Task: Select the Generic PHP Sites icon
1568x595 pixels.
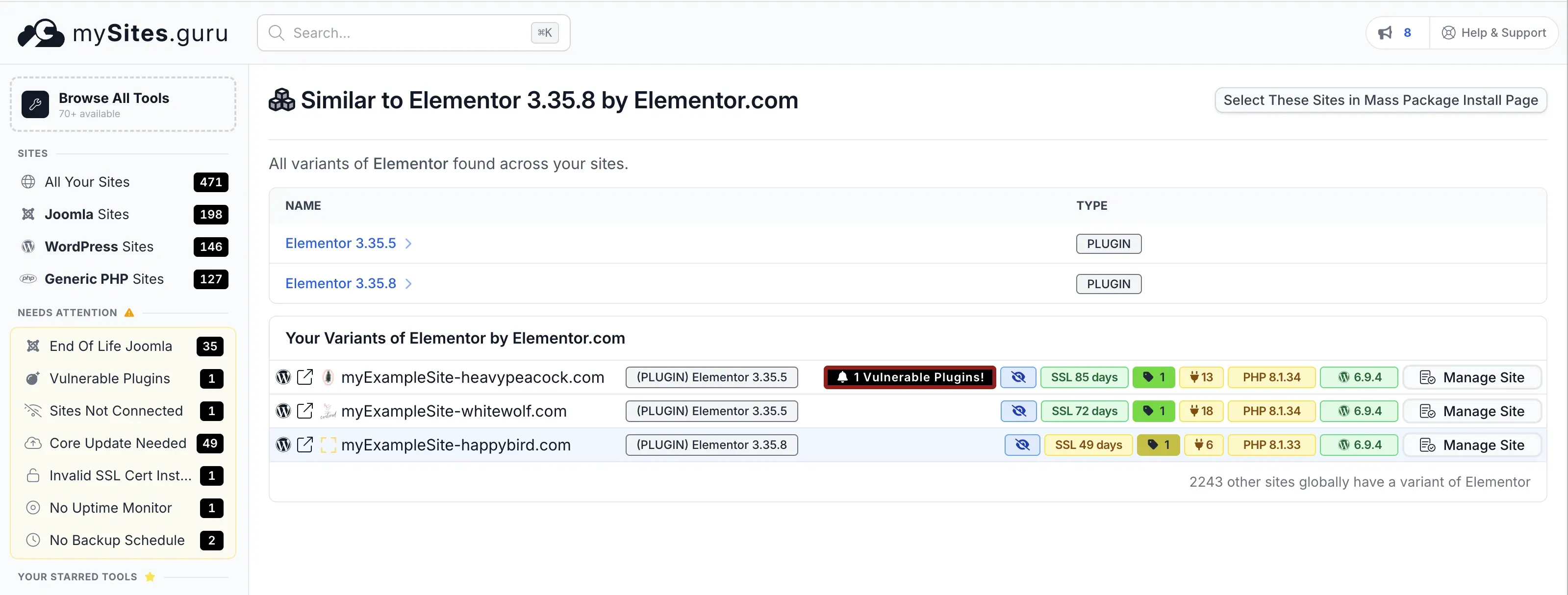Action: (x=28, y=279)
